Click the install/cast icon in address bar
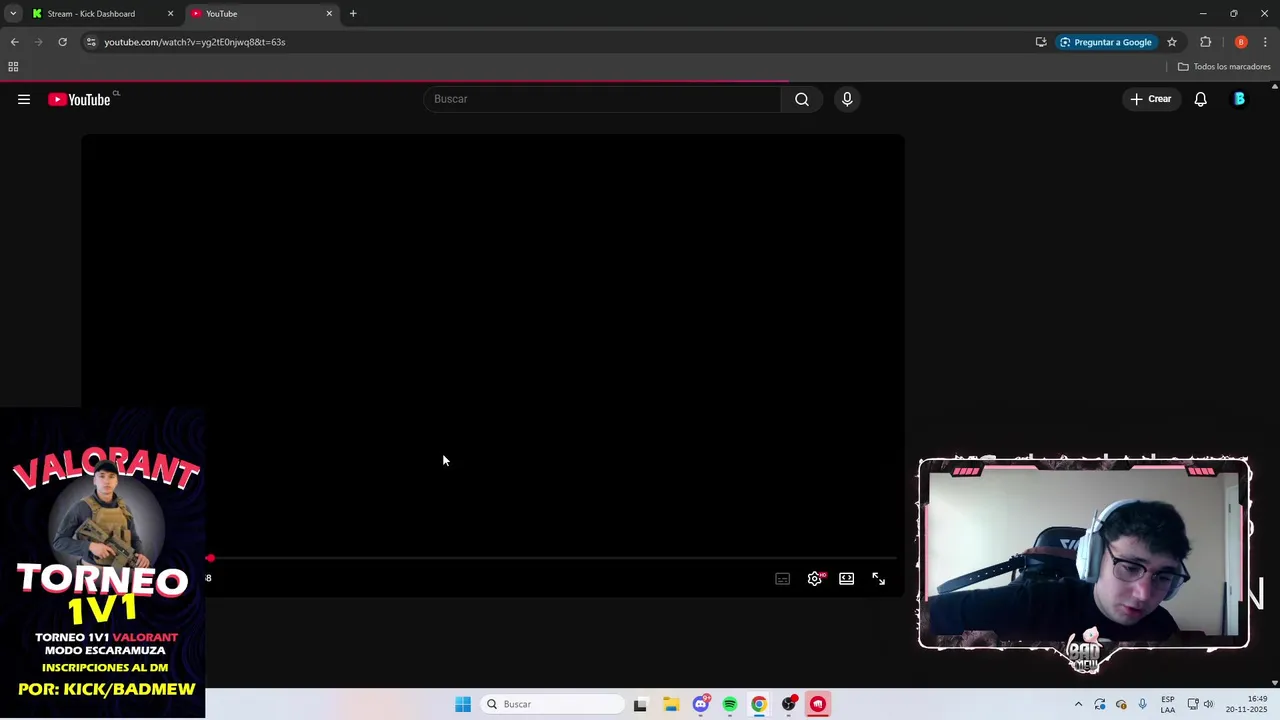 pyautogui.click(x=1041, y=42)
